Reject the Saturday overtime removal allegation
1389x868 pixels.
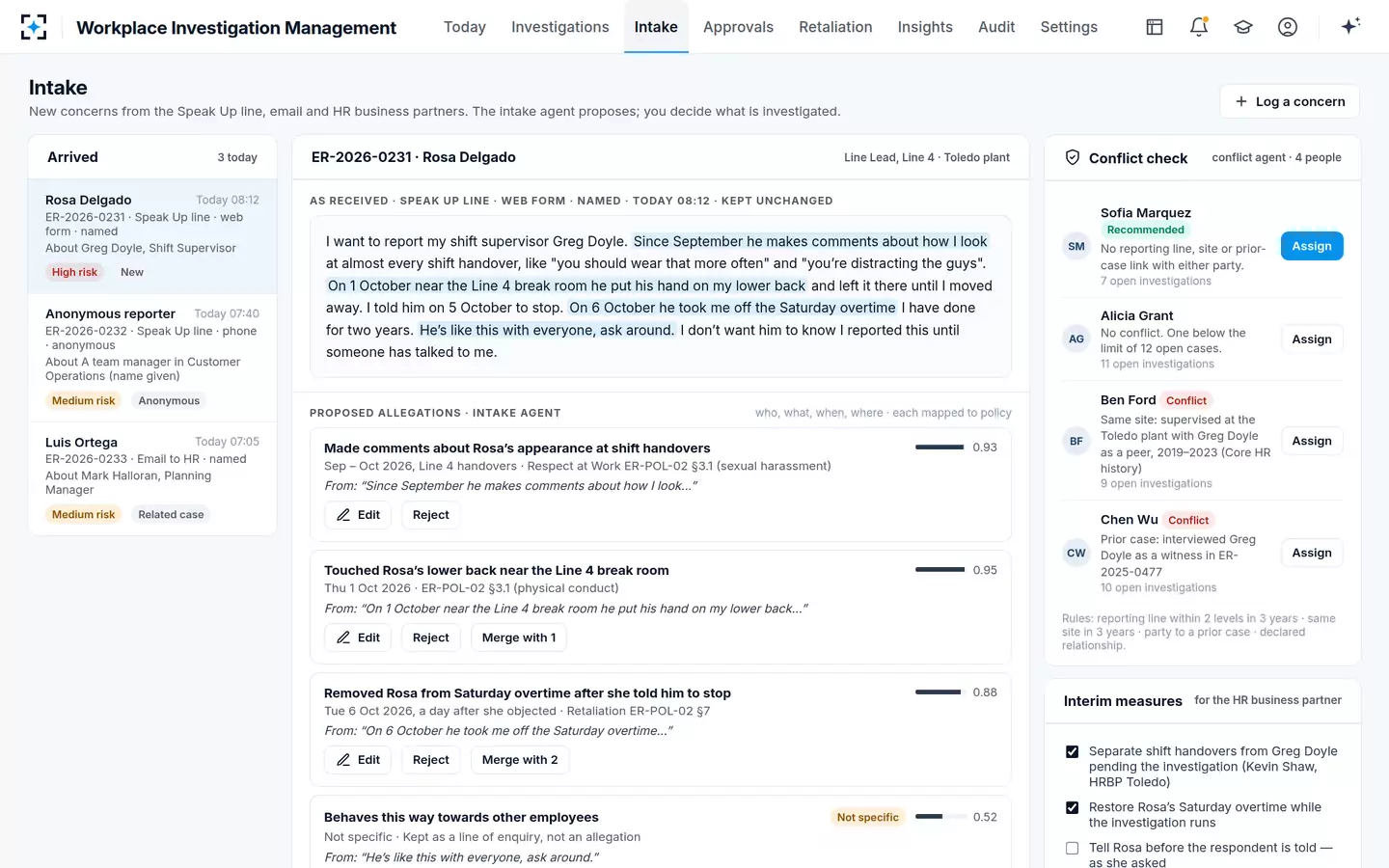click(431, 760)
